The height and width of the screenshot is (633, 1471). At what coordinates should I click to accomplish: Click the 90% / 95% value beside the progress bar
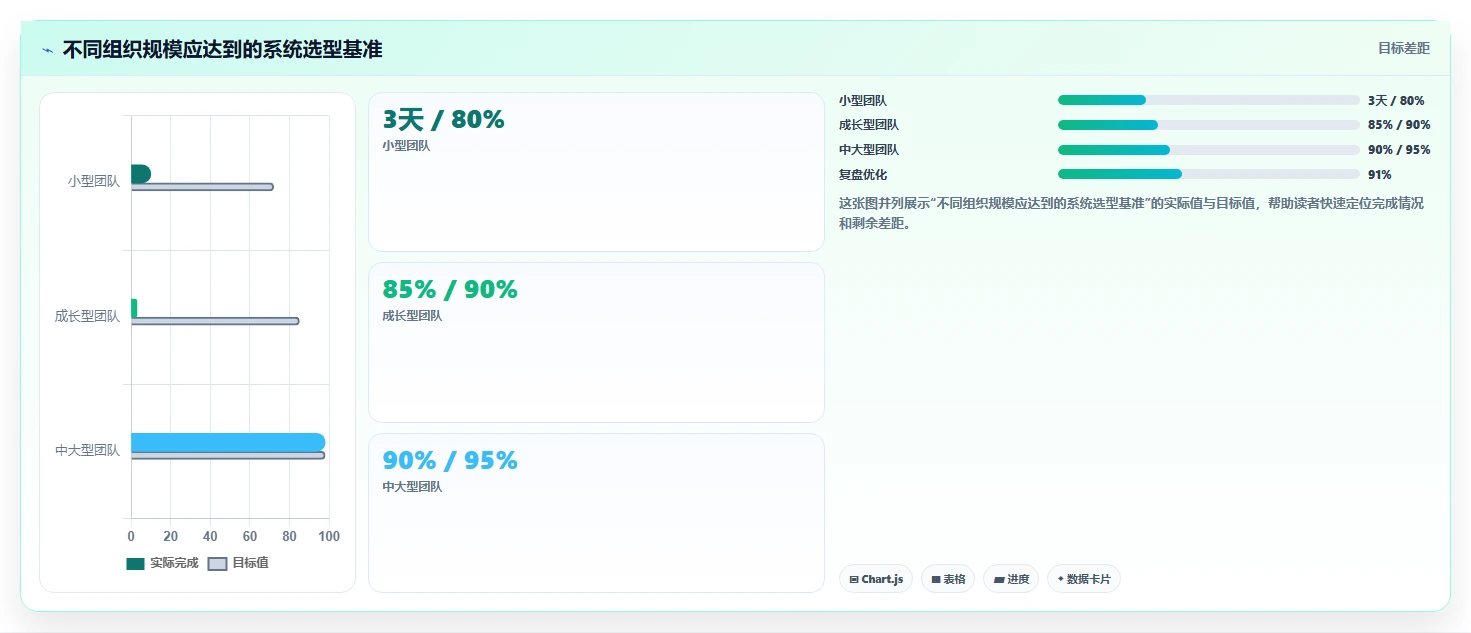1399,150
